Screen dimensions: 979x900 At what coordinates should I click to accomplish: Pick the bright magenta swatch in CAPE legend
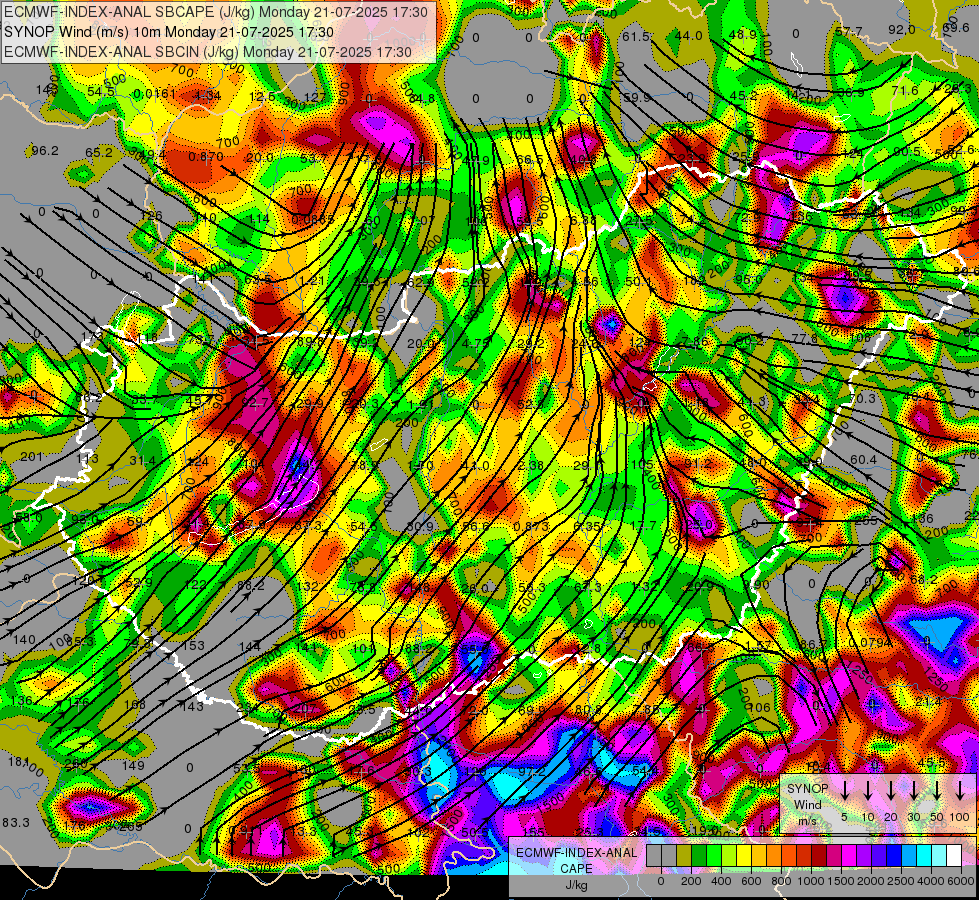pos(849,855)
